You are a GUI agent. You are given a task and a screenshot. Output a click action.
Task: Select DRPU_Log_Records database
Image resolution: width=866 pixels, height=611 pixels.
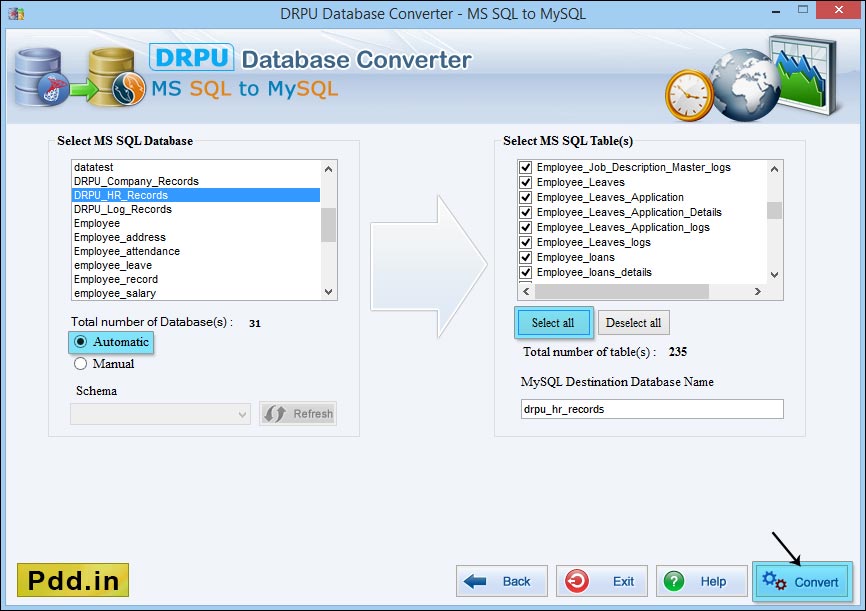click(196, 209)
